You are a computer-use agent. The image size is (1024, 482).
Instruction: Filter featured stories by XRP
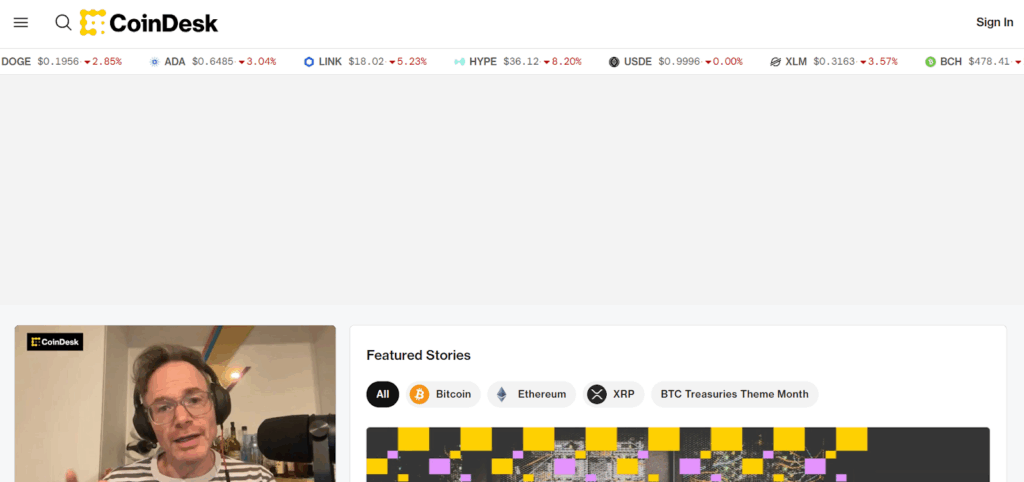tap(614, 394)
